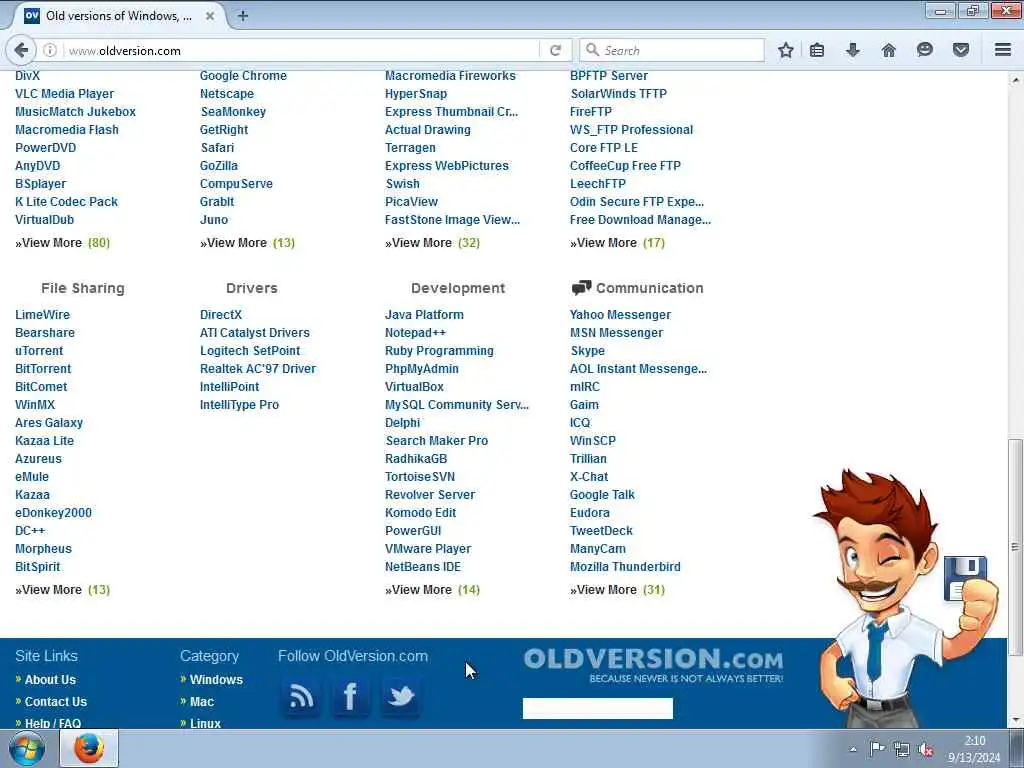The height and width of the screenshot is (768, 1024).
Task: Open About Us in Site Links
Action: 50,680
